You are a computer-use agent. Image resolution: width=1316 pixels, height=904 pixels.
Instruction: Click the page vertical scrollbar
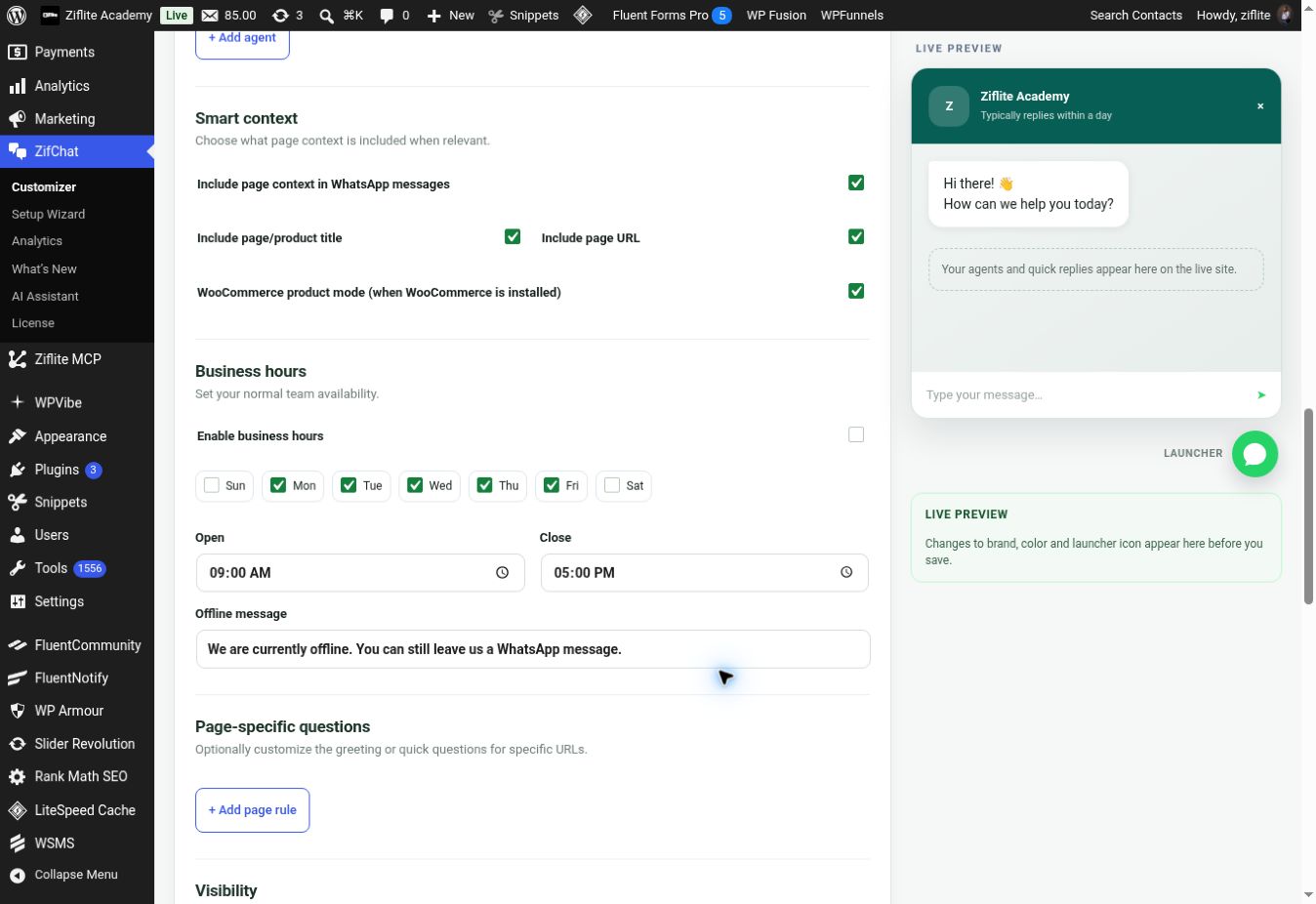point(1308,507)
